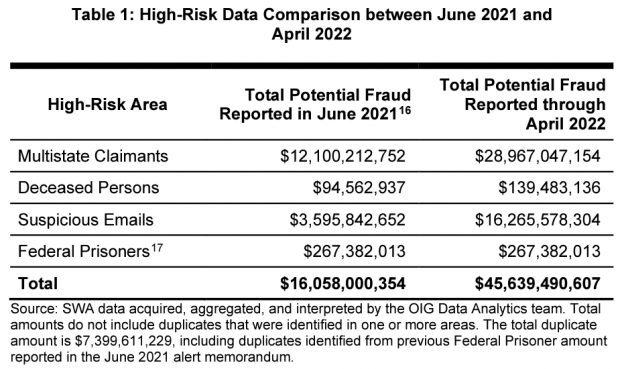This screenshot has height=369, width=620.
Task: Click the Deceased Persons row label
Action: coord(89,187)
